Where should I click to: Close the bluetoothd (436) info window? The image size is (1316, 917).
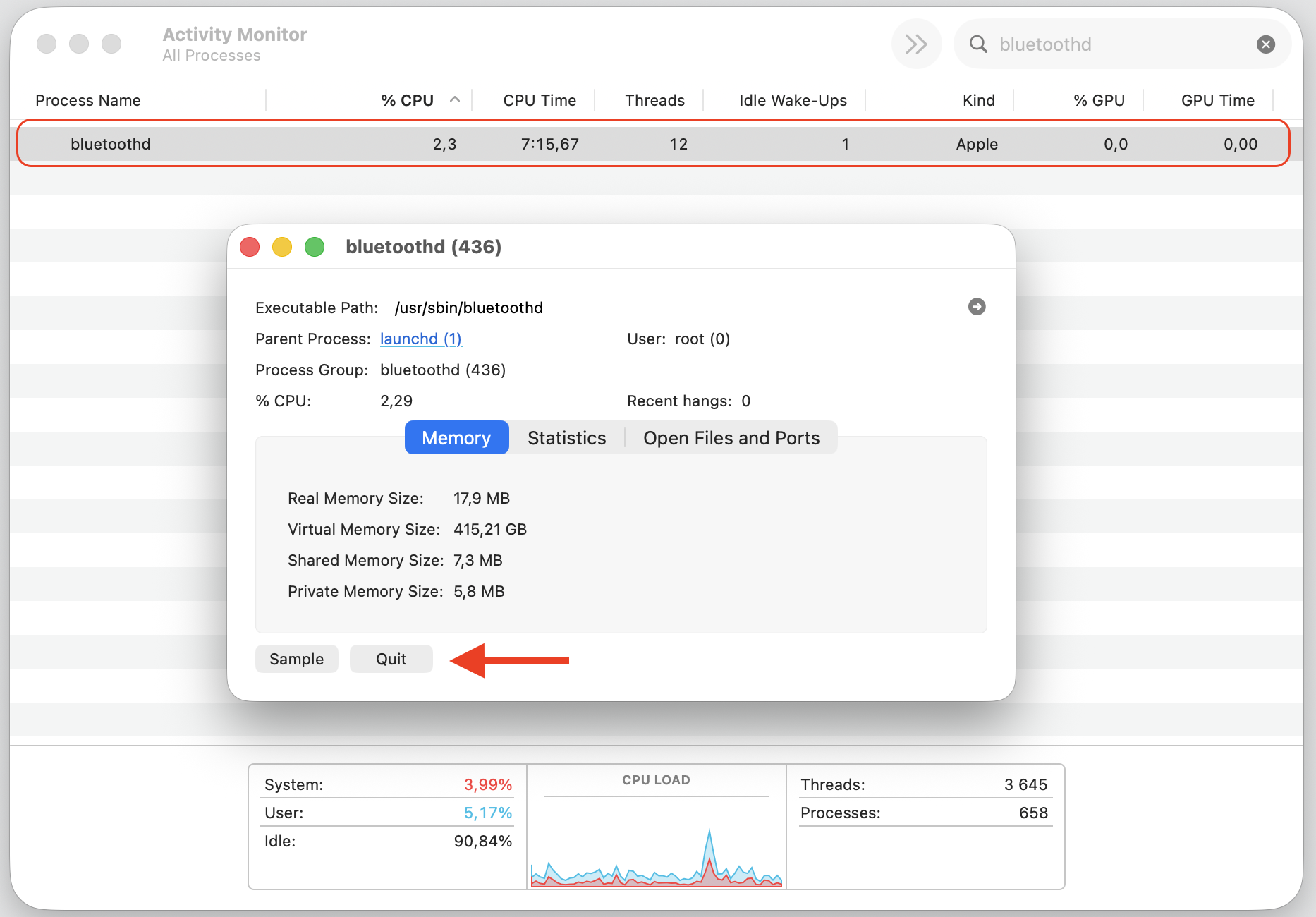click(250, 247)
